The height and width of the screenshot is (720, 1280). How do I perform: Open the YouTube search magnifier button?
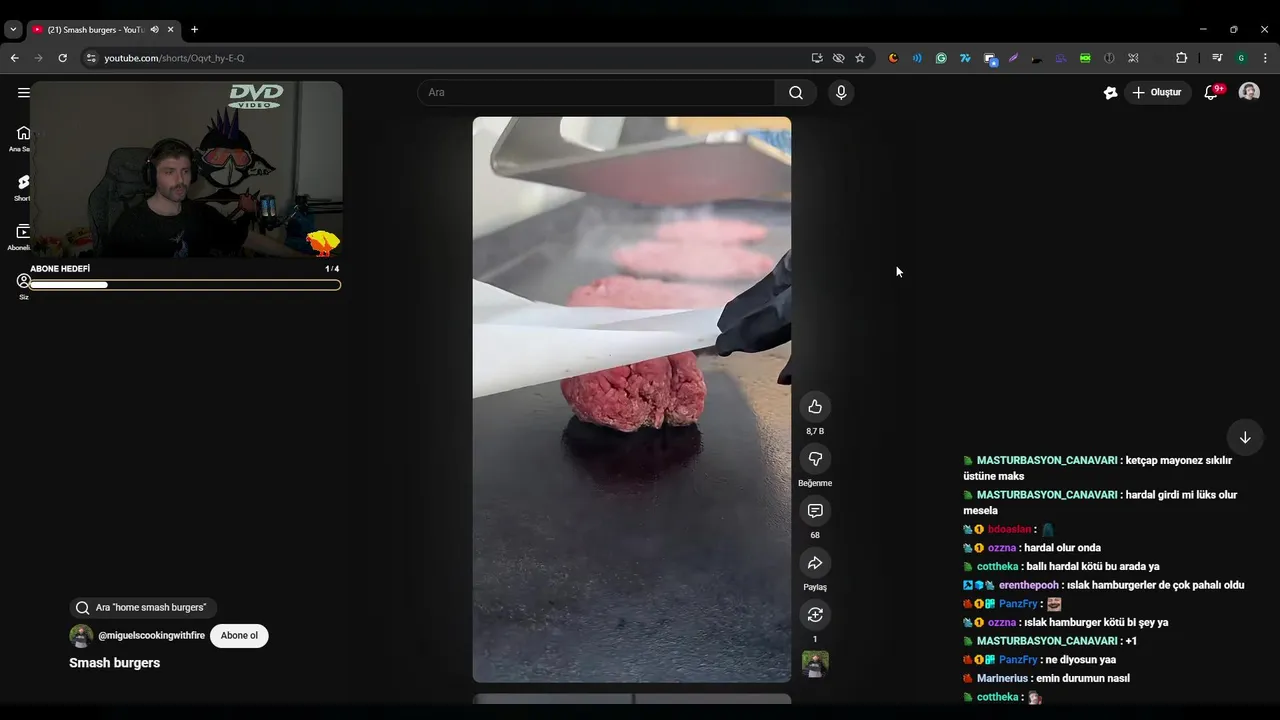point(795,93)
